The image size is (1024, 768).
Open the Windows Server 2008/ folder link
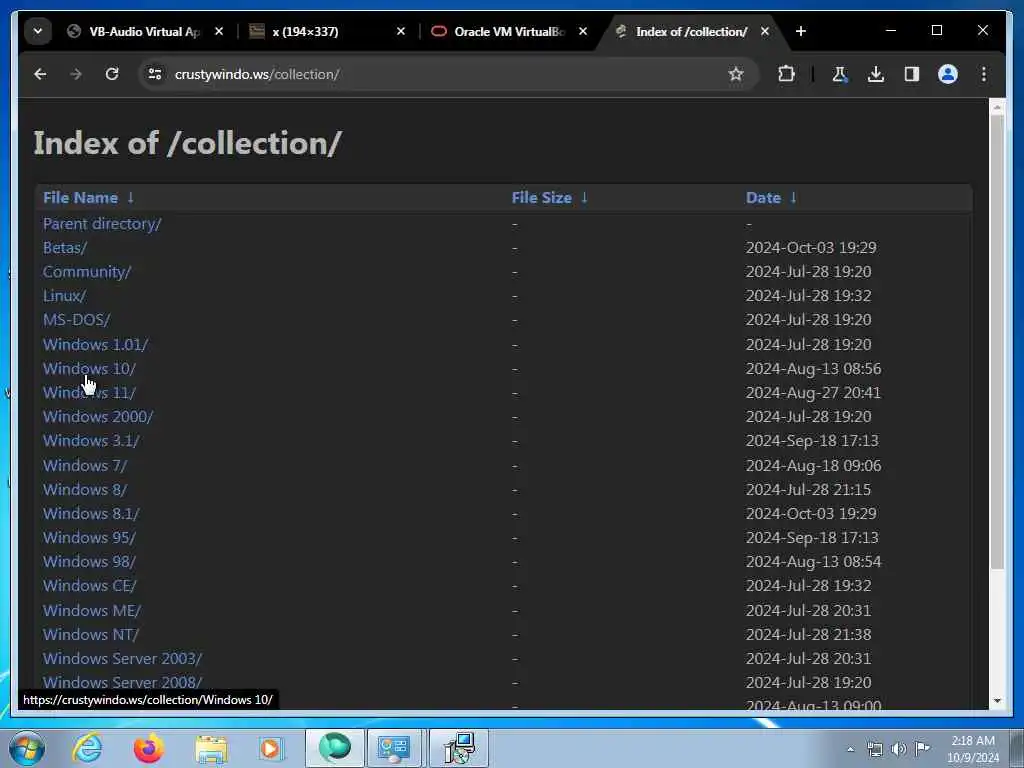click(x=123, y=682)
